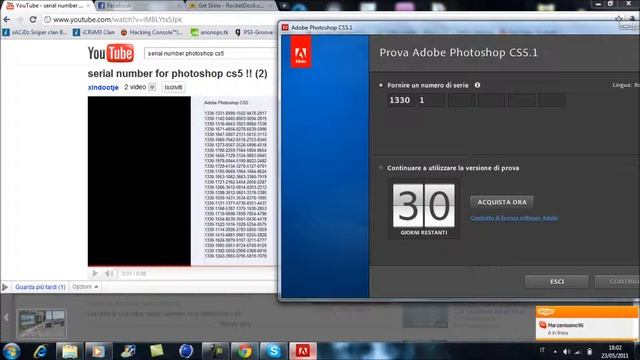Open the 'PS3-Groove' bookmark
Image resolution: width=640 pixels, height=360 pixels.
click(x=254, y=32)
